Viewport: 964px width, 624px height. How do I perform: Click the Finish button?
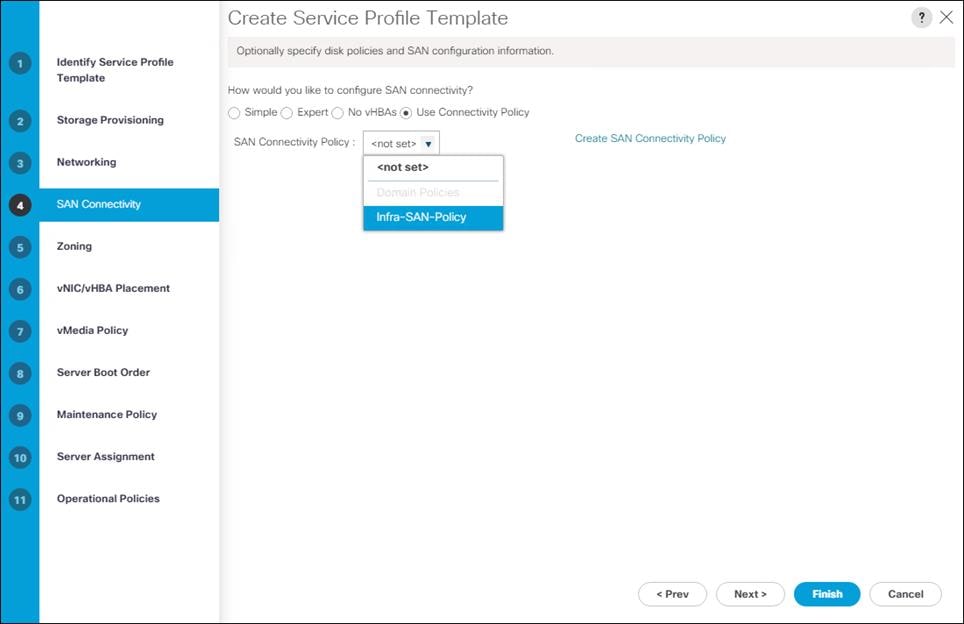[827, 593]
